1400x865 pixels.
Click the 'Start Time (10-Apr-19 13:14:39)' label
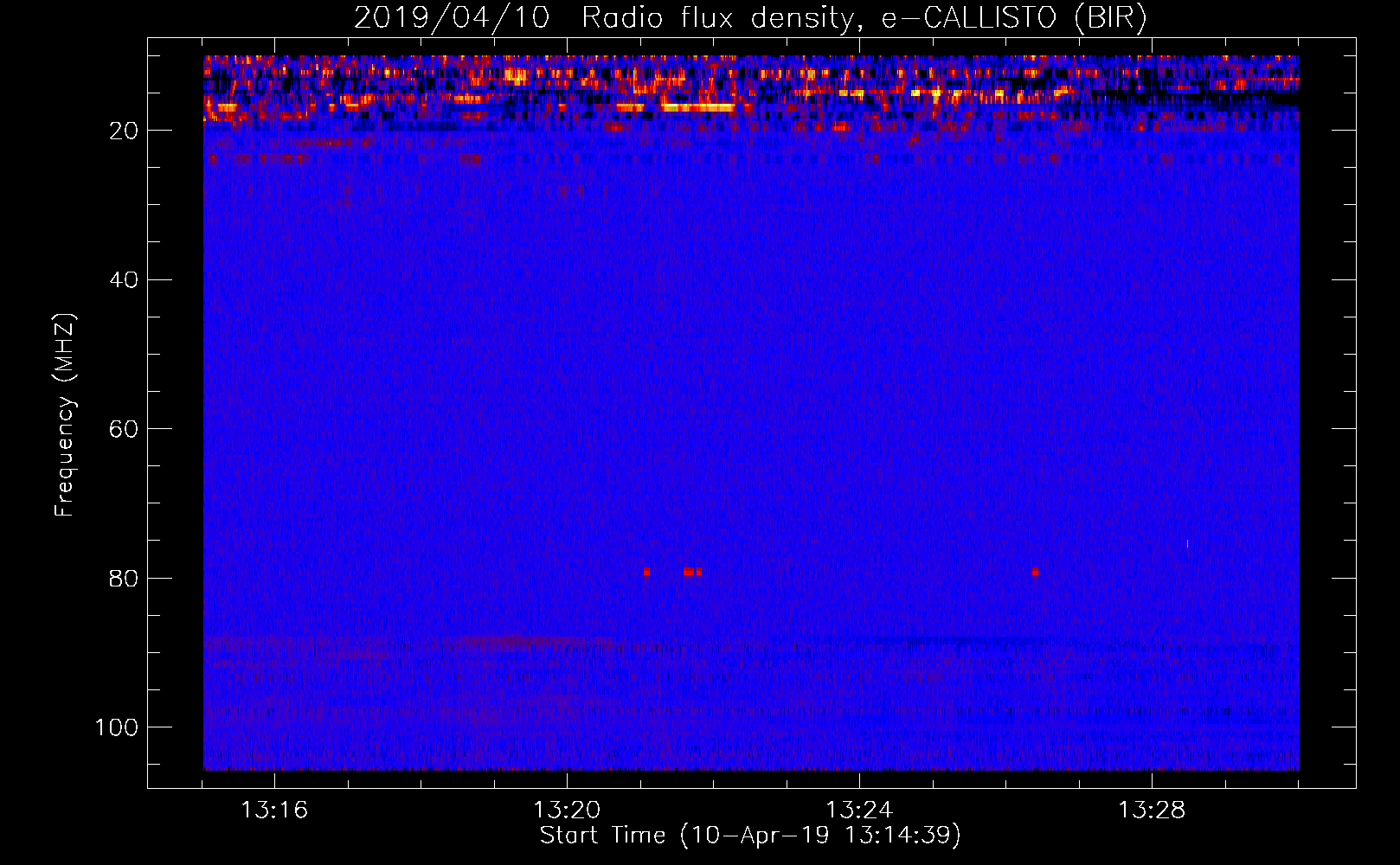(750, 836)
